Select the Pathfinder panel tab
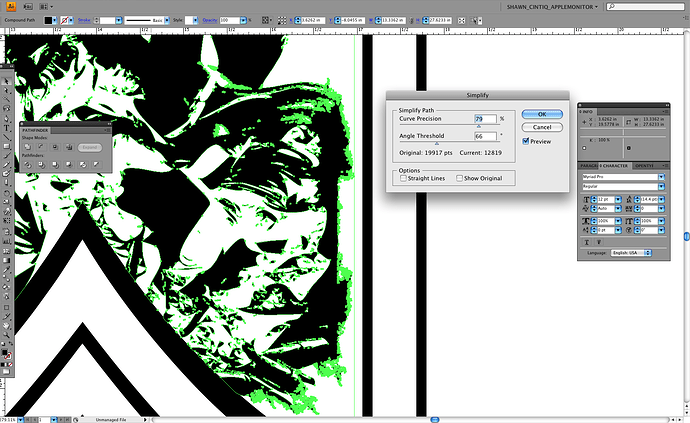Viewport: 690px width, 423px height. [35, 130]
